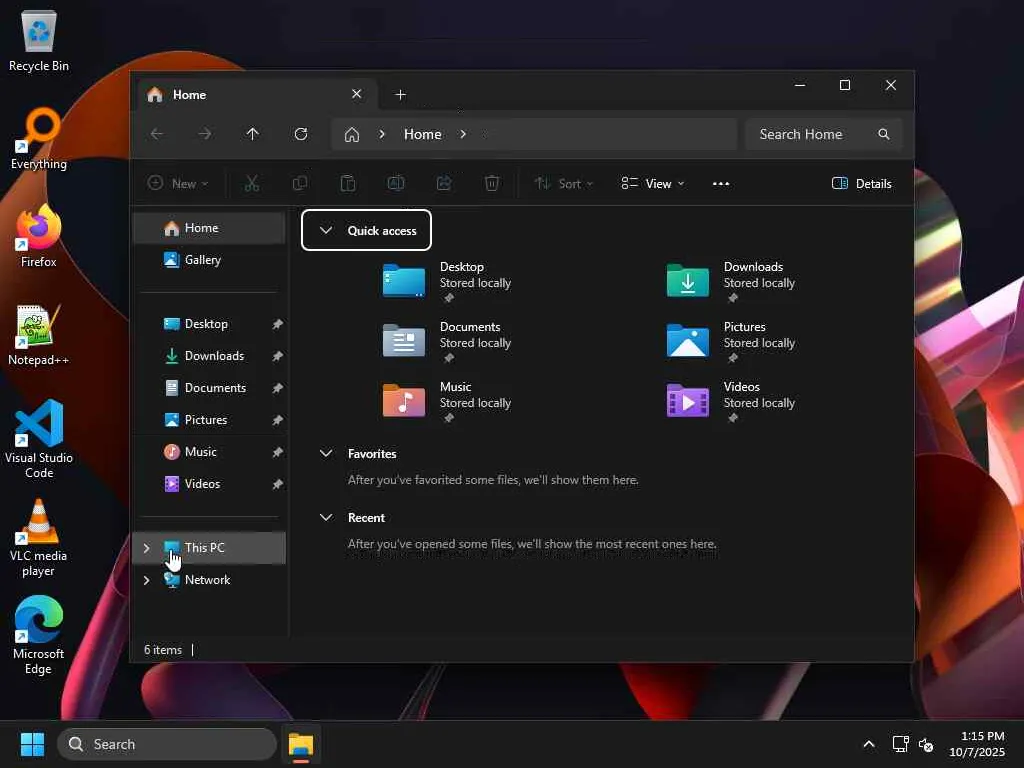
Task: Go up one level with up arrow
Action: [253, 134]
